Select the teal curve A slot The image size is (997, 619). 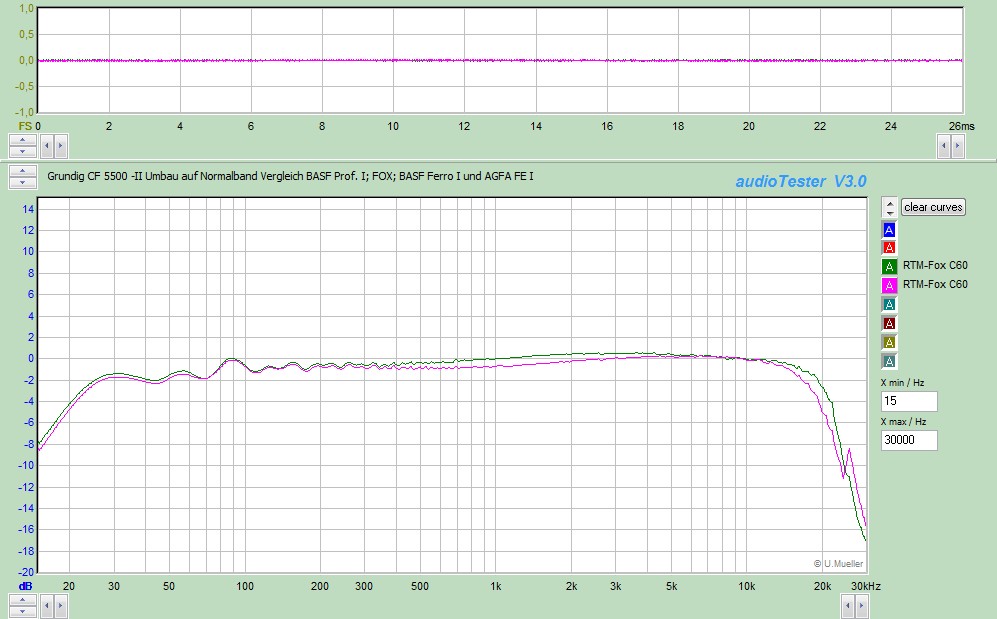click(x=890, y=304)
